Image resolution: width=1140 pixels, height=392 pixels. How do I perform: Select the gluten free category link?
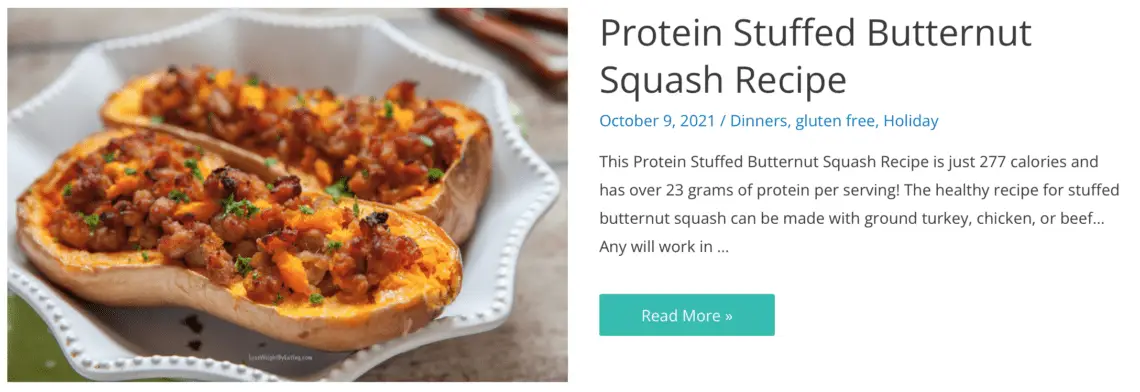point(836,121)
